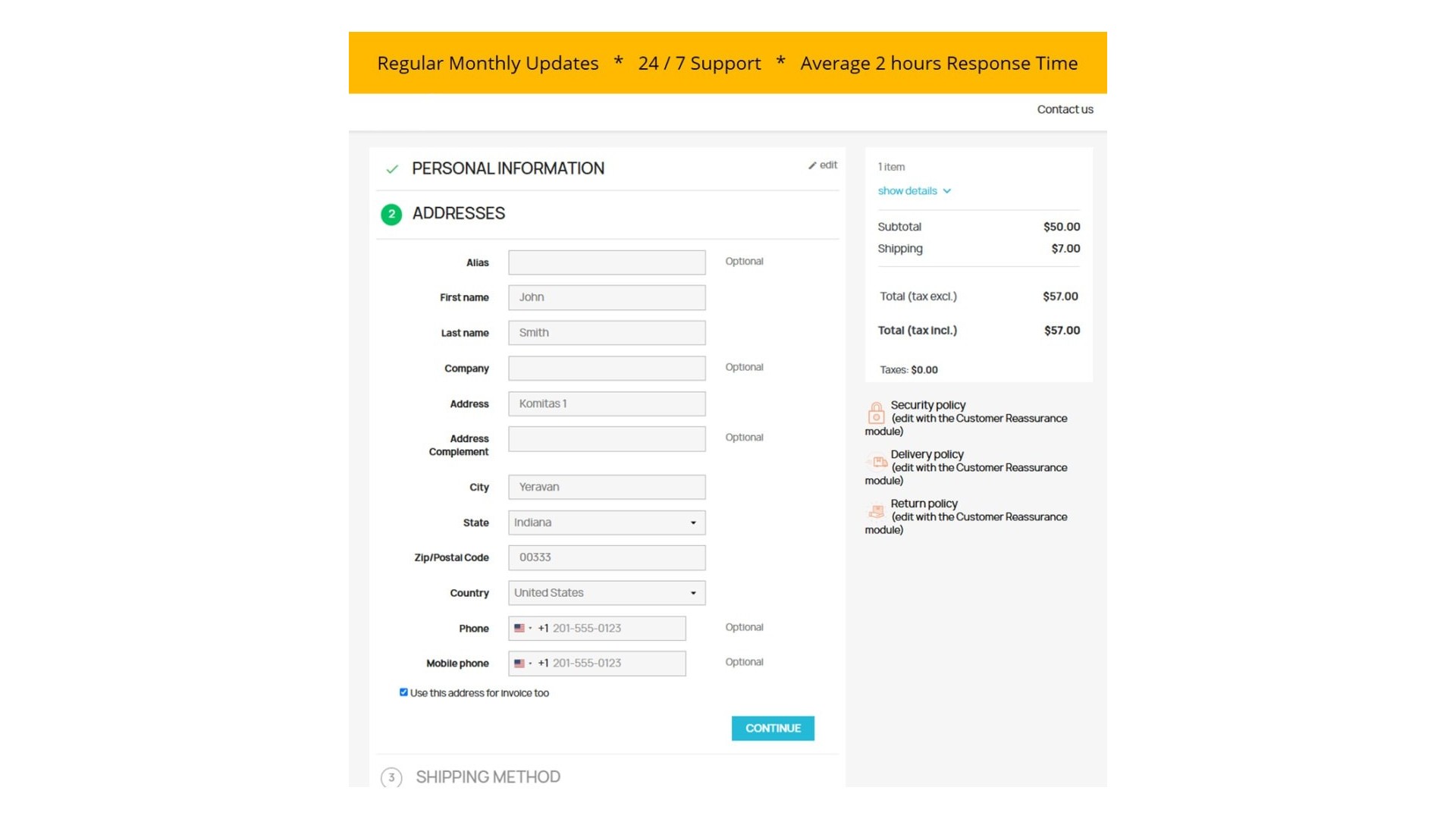The image size is (1456, 819).
Task: Click the Security policy padlock icon
Action: pos(876,413)
